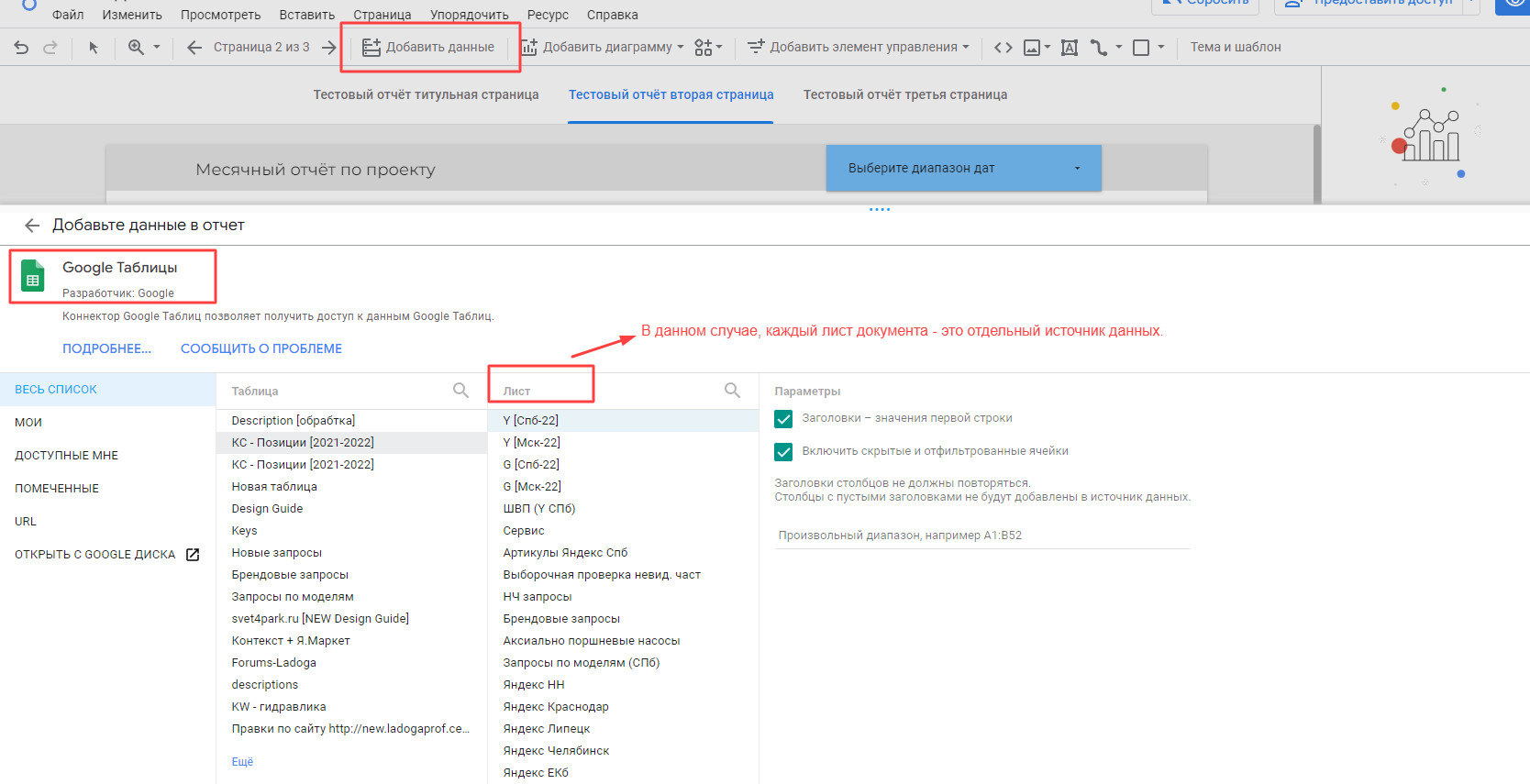Expand the Добавить элемент управления dropdown arrow
This screenshot has height=784, width=1530.
[966, 48]
